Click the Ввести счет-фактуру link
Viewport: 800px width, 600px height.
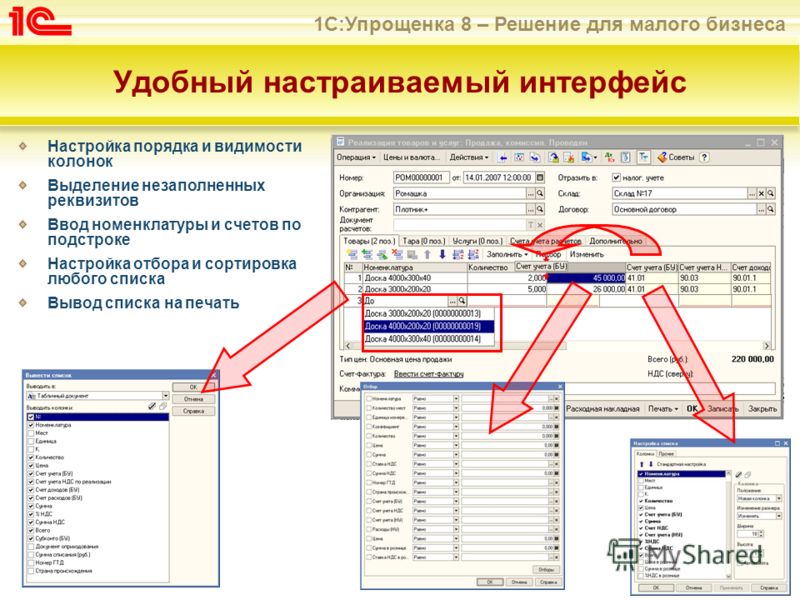point(429,374)
